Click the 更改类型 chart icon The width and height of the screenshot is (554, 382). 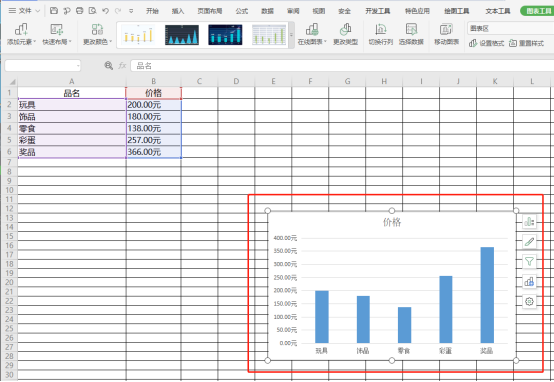click(345, 34)
